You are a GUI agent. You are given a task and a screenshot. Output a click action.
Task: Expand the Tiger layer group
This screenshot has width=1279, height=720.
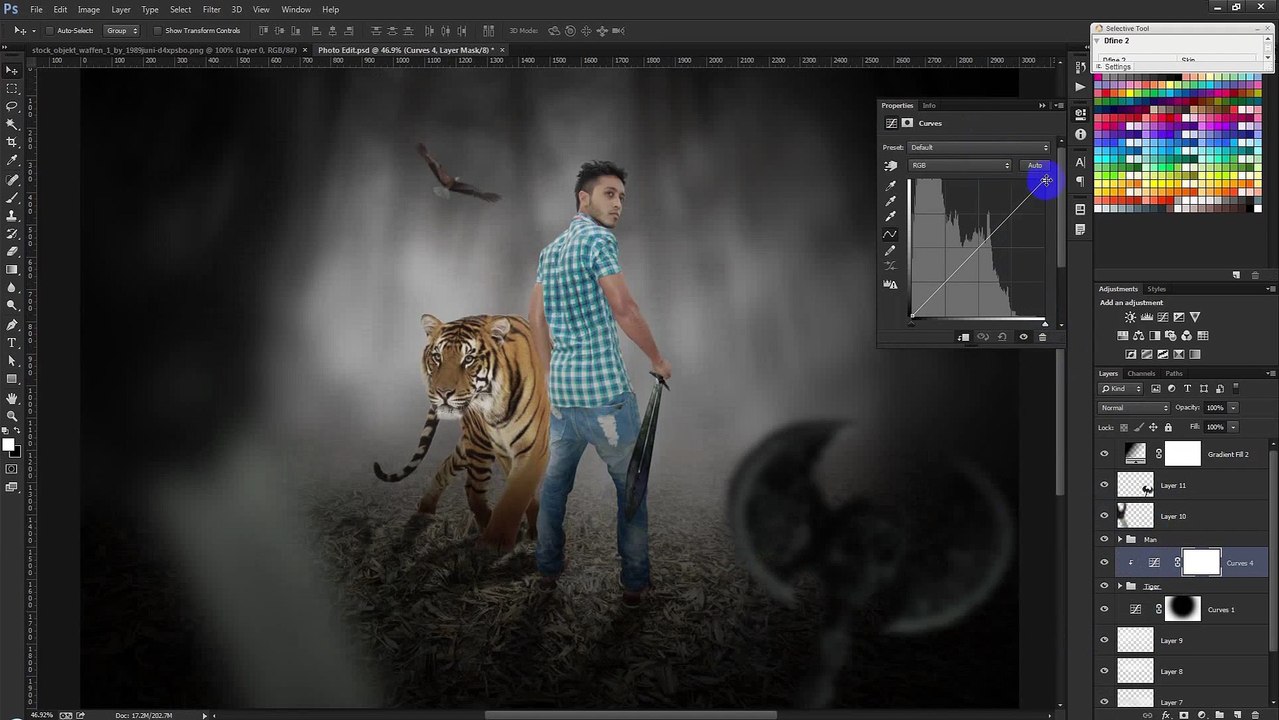click(1119, 586)
